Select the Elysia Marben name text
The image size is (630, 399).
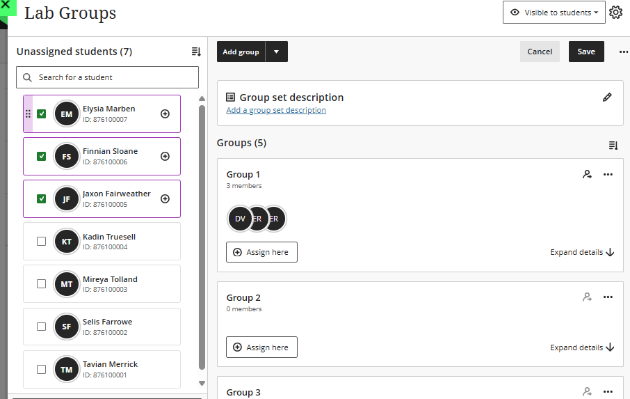click(109, 108)
